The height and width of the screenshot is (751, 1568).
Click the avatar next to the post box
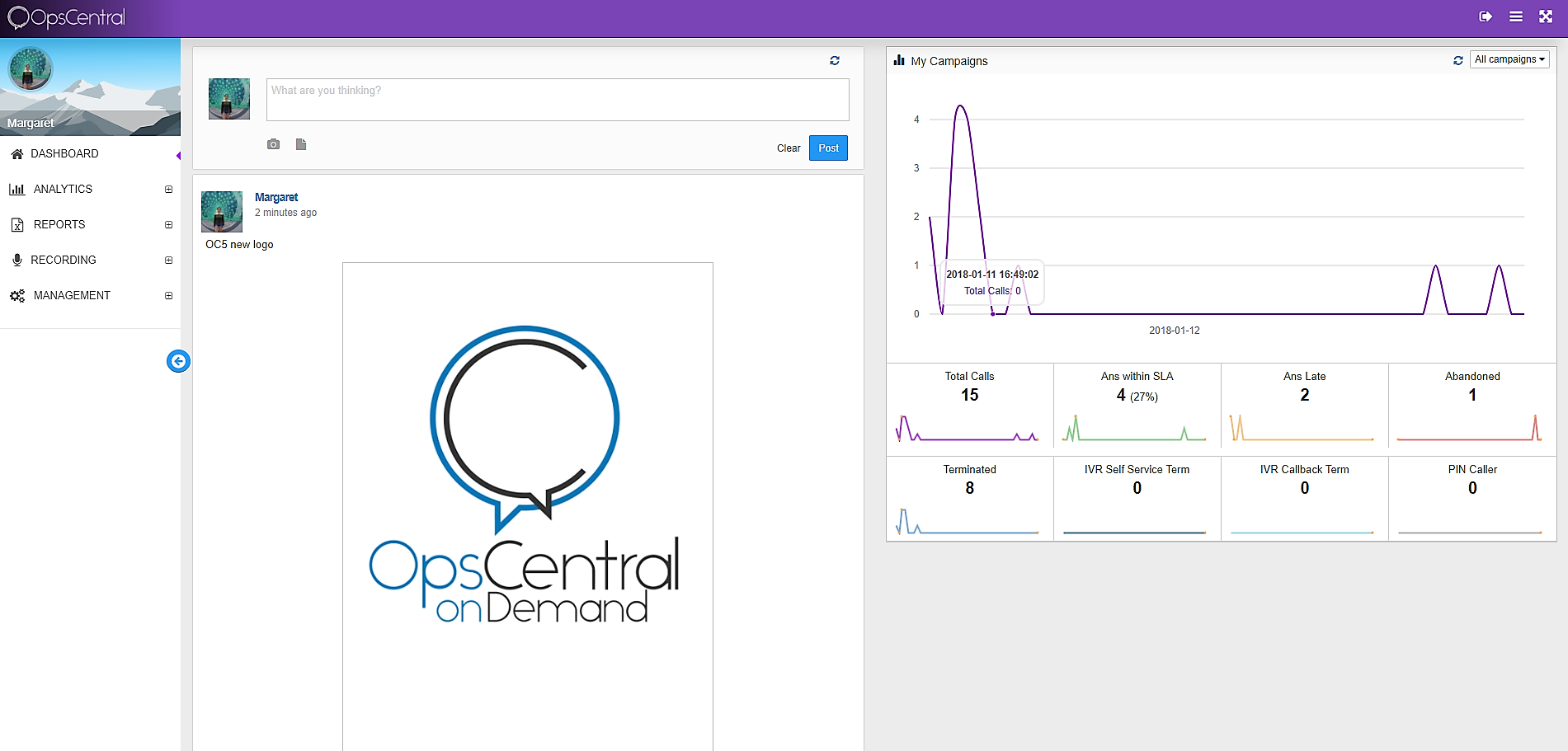point(229,99)
